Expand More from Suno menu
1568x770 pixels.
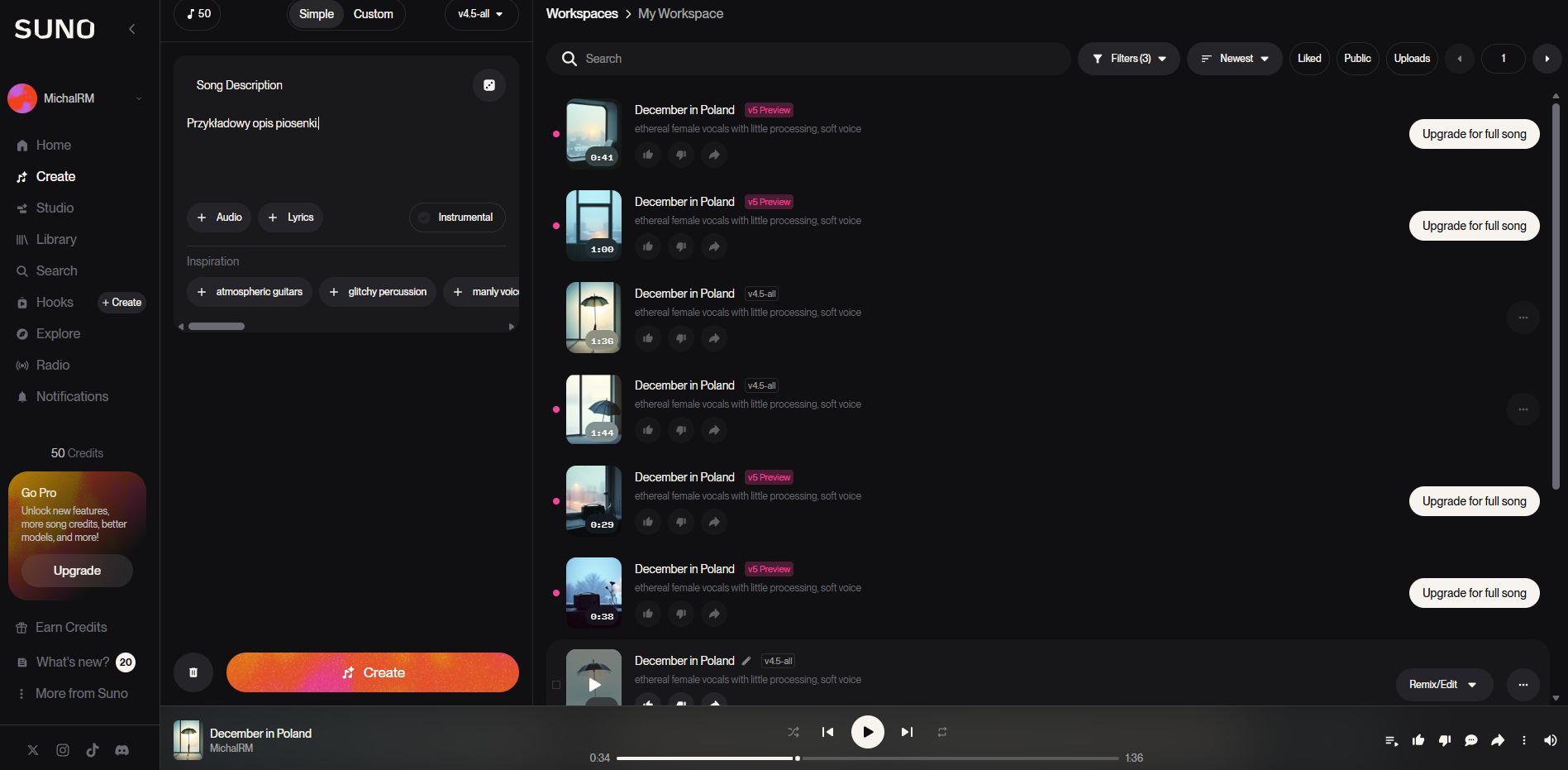pyautogui.click(x=74, y=693)
